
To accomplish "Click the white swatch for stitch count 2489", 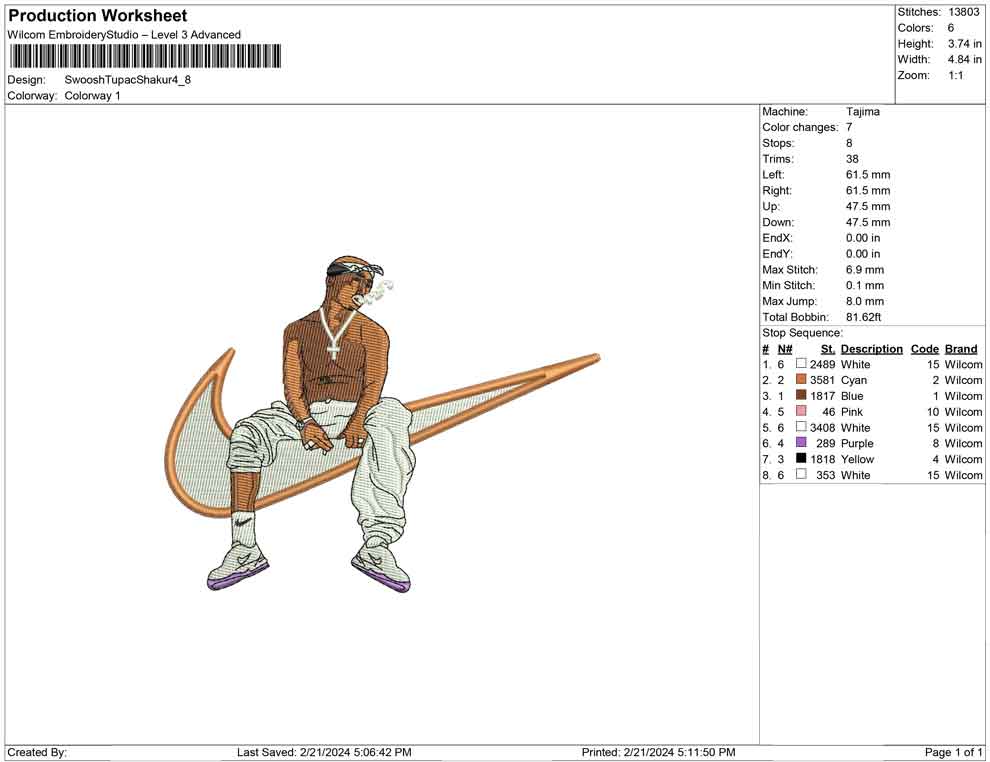I will pyautogui.click(x=801, y=364).
